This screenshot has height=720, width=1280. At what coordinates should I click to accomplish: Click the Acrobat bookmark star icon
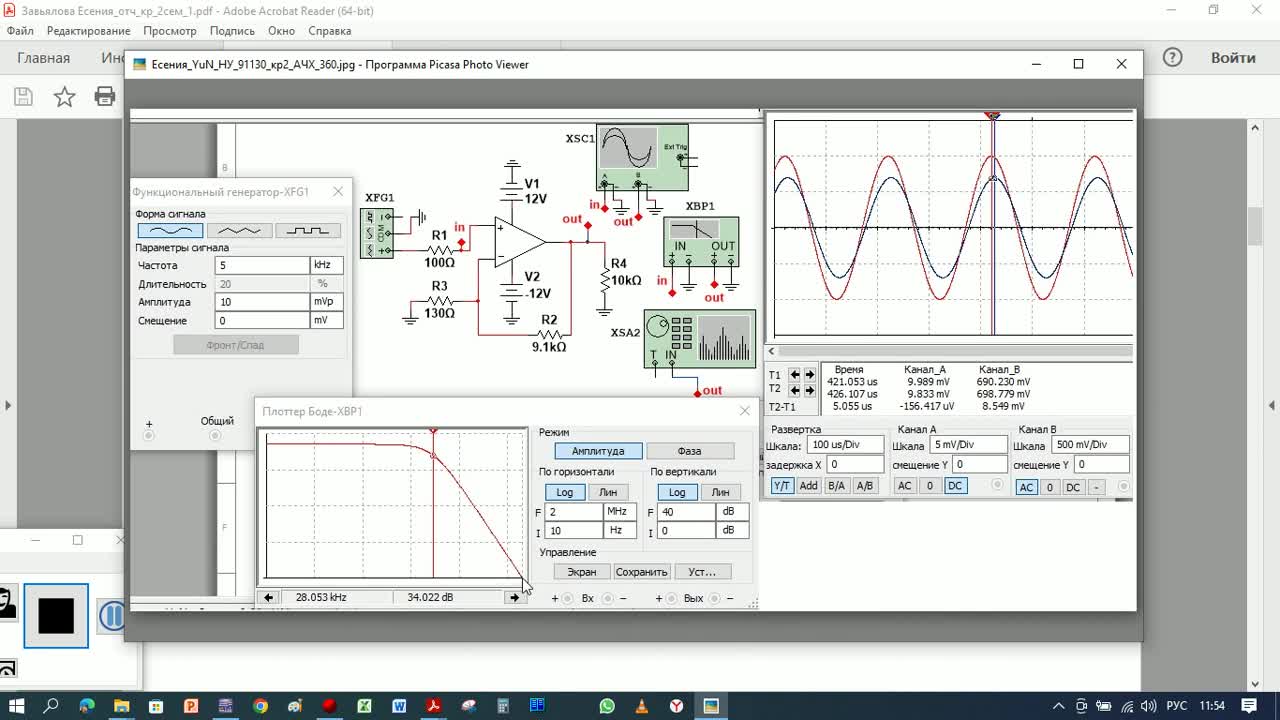64,96
